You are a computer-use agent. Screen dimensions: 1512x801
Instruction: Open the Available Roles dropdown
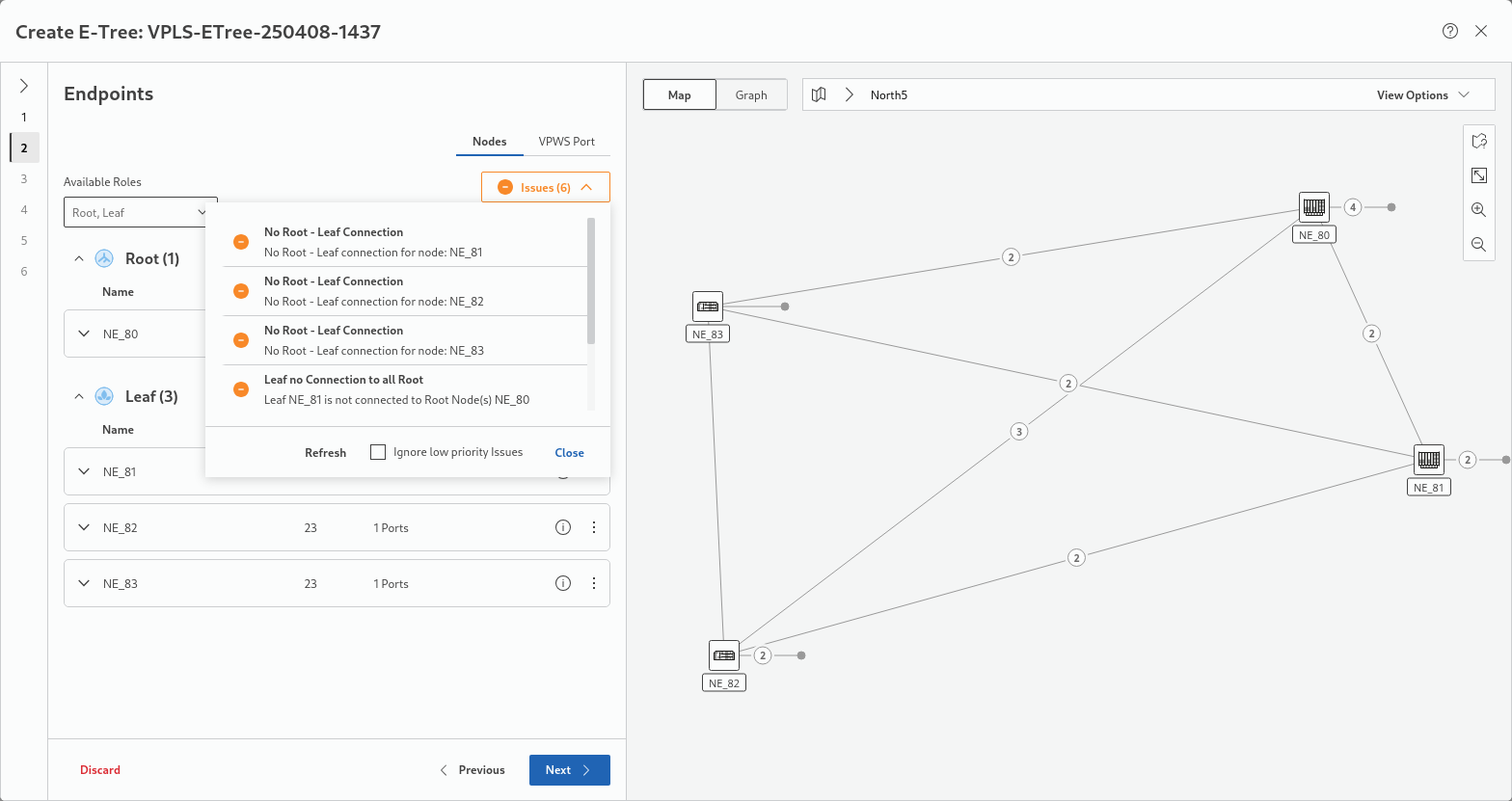pyautogui.click(x=141, y=212)
